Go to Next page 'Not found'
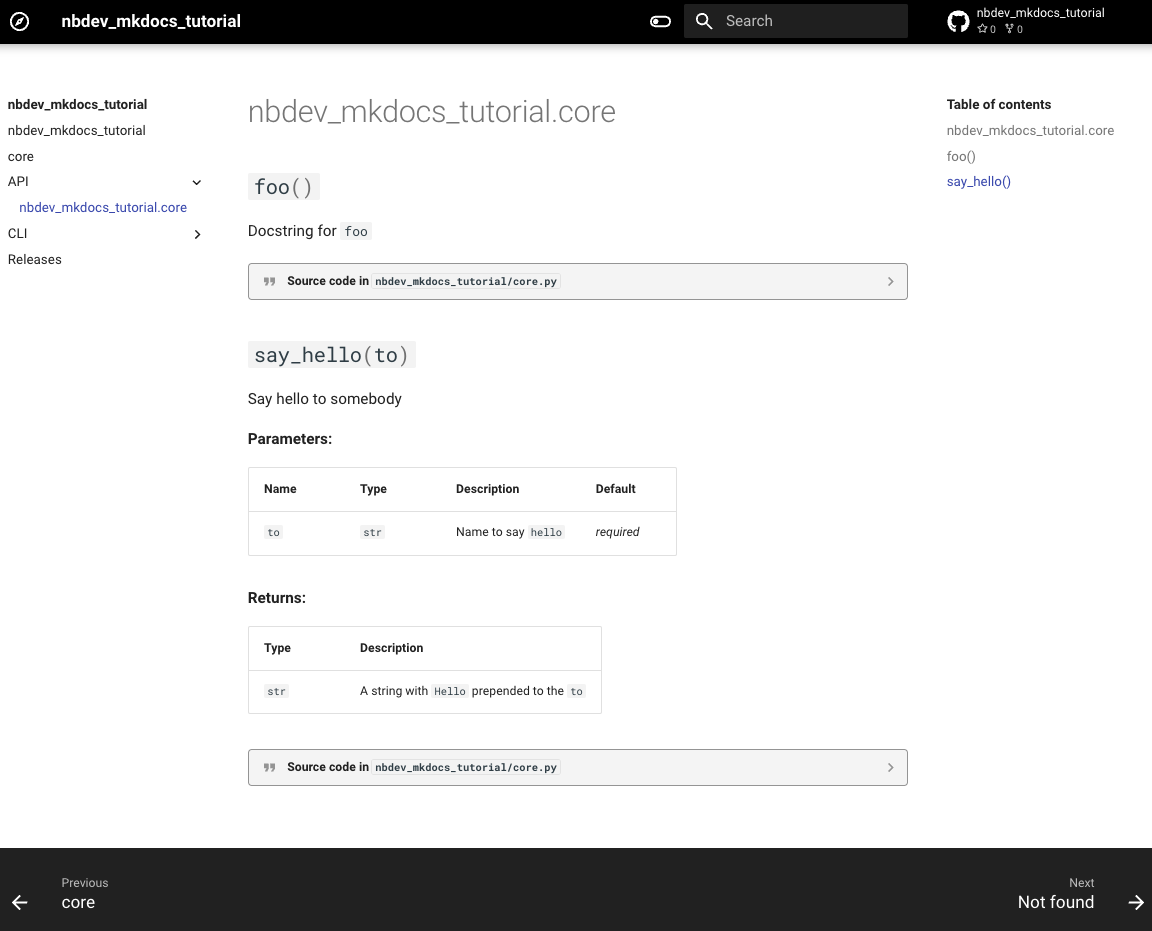Image resolution: width=1152 pixels, height=931 pixels. click(1055, 902)
